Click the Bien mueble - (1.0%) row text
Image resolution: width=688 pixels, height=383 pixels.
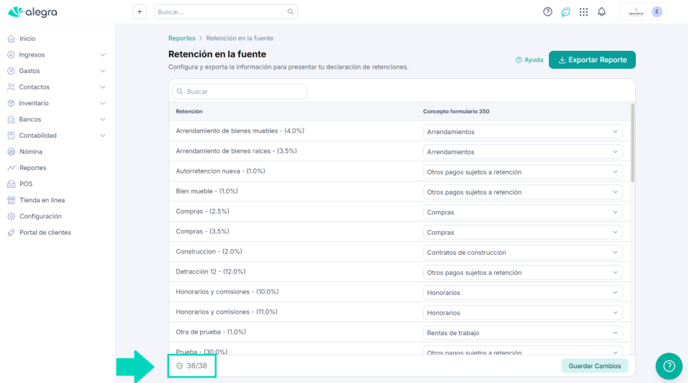coord(207,191)
